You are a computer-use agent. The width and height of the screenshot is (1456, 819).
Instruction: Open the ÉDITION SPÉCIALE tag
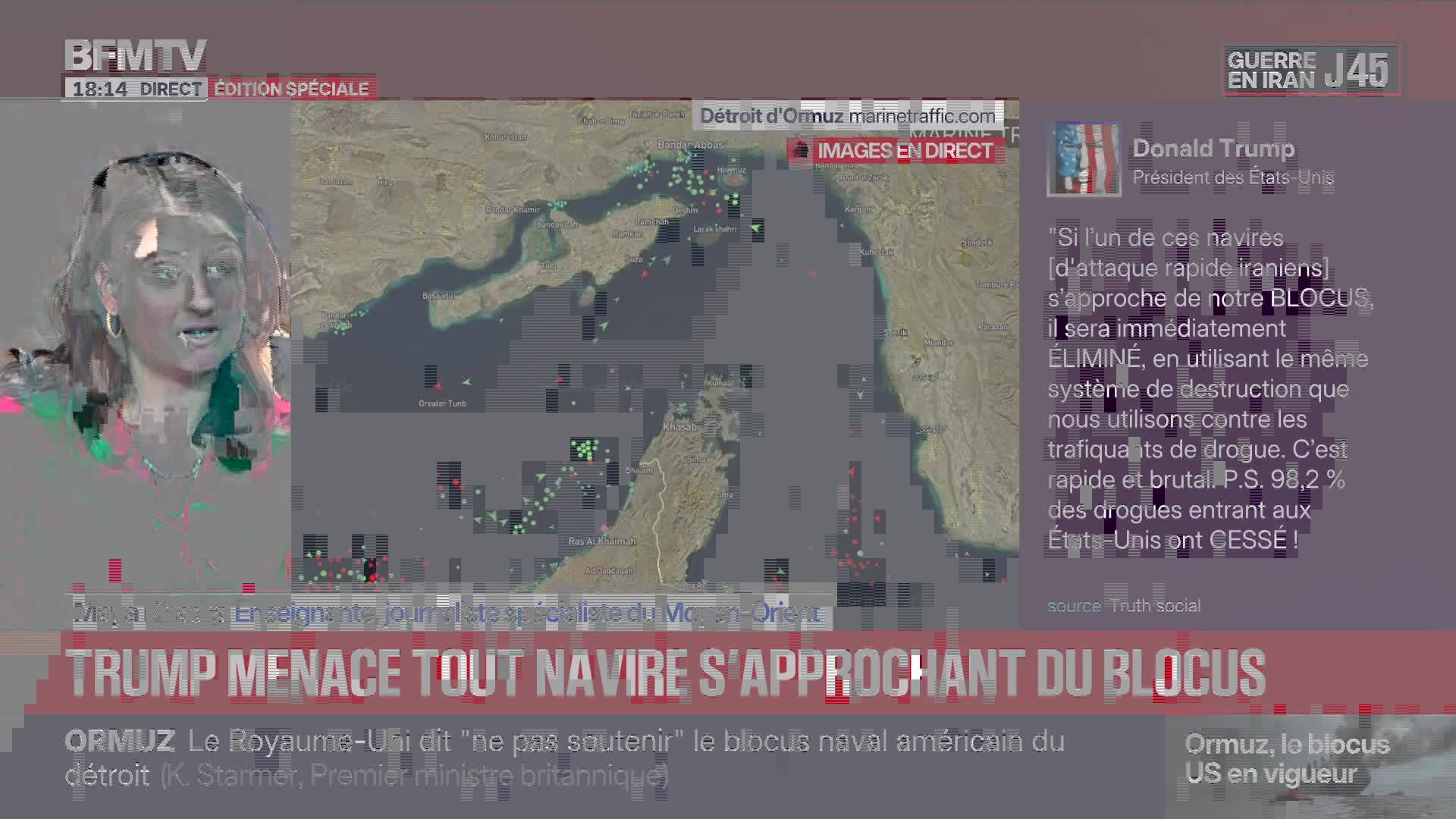291,89
